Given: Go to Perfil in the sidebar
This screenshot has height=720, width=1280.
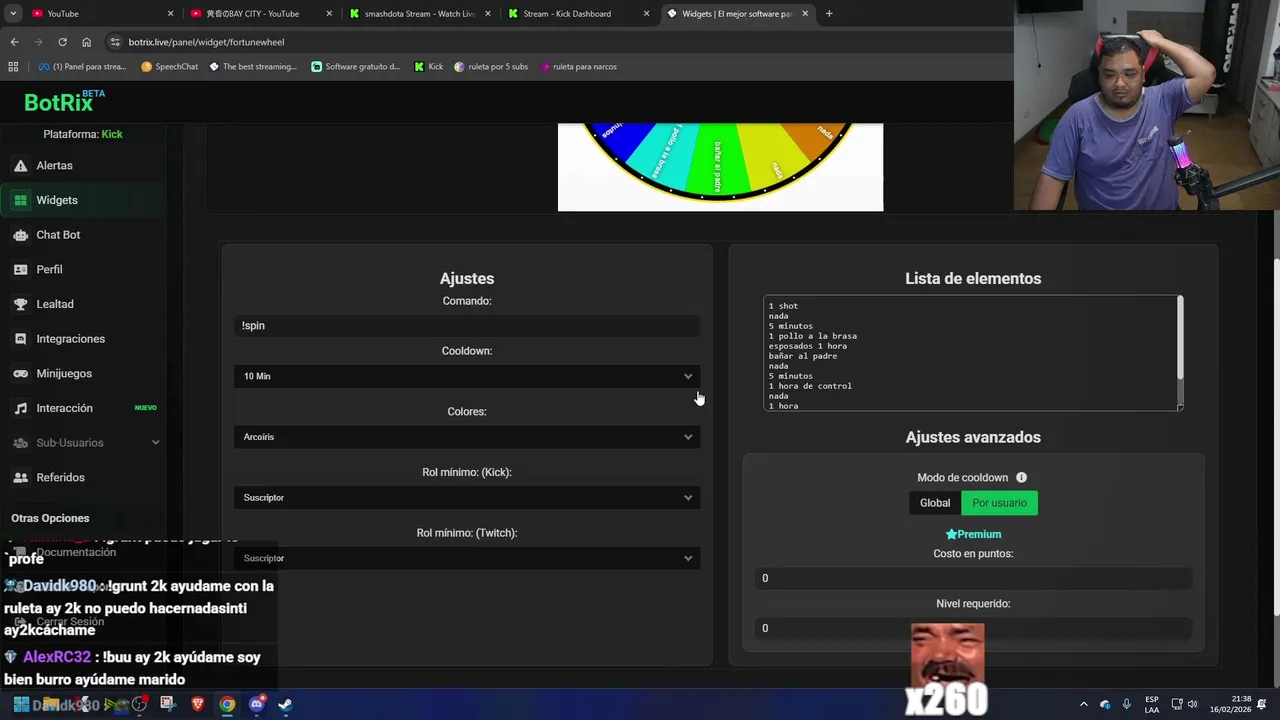Looking at the screenshot, I should (x=49, y=270).
